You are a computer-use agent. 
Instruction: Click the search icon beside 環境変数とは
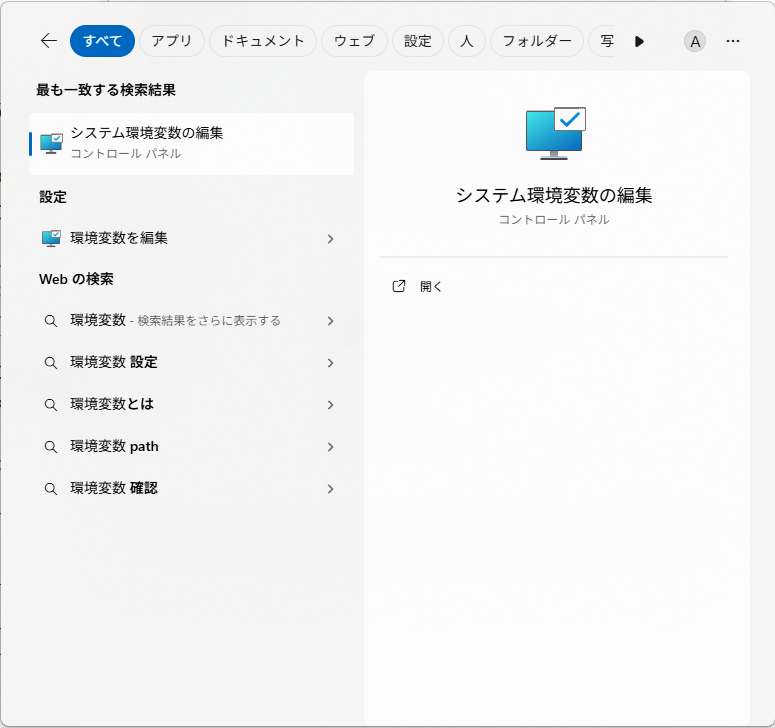(x=51, y=405)
